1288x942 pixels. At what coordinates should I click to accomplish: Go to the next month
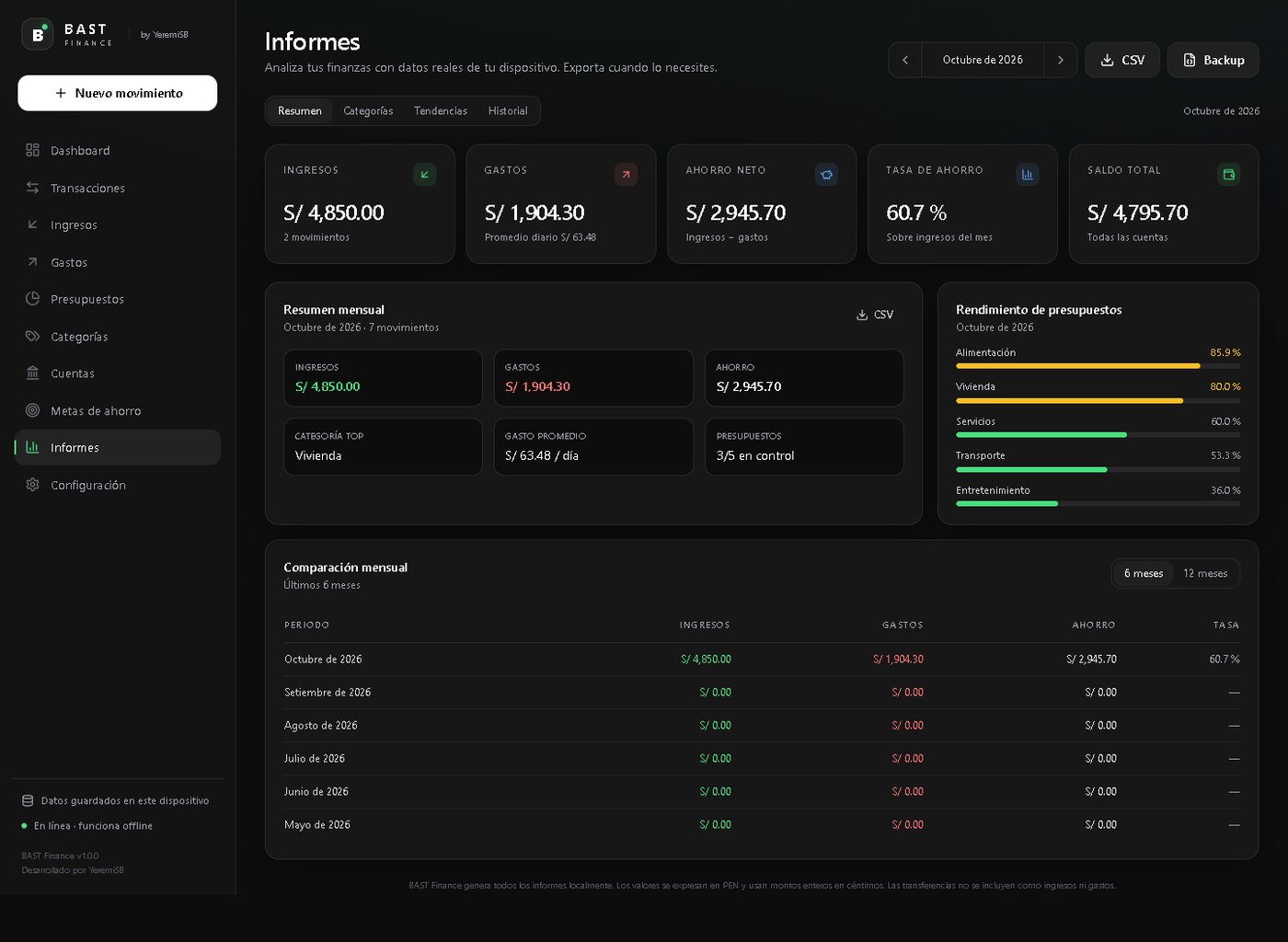1061,60
